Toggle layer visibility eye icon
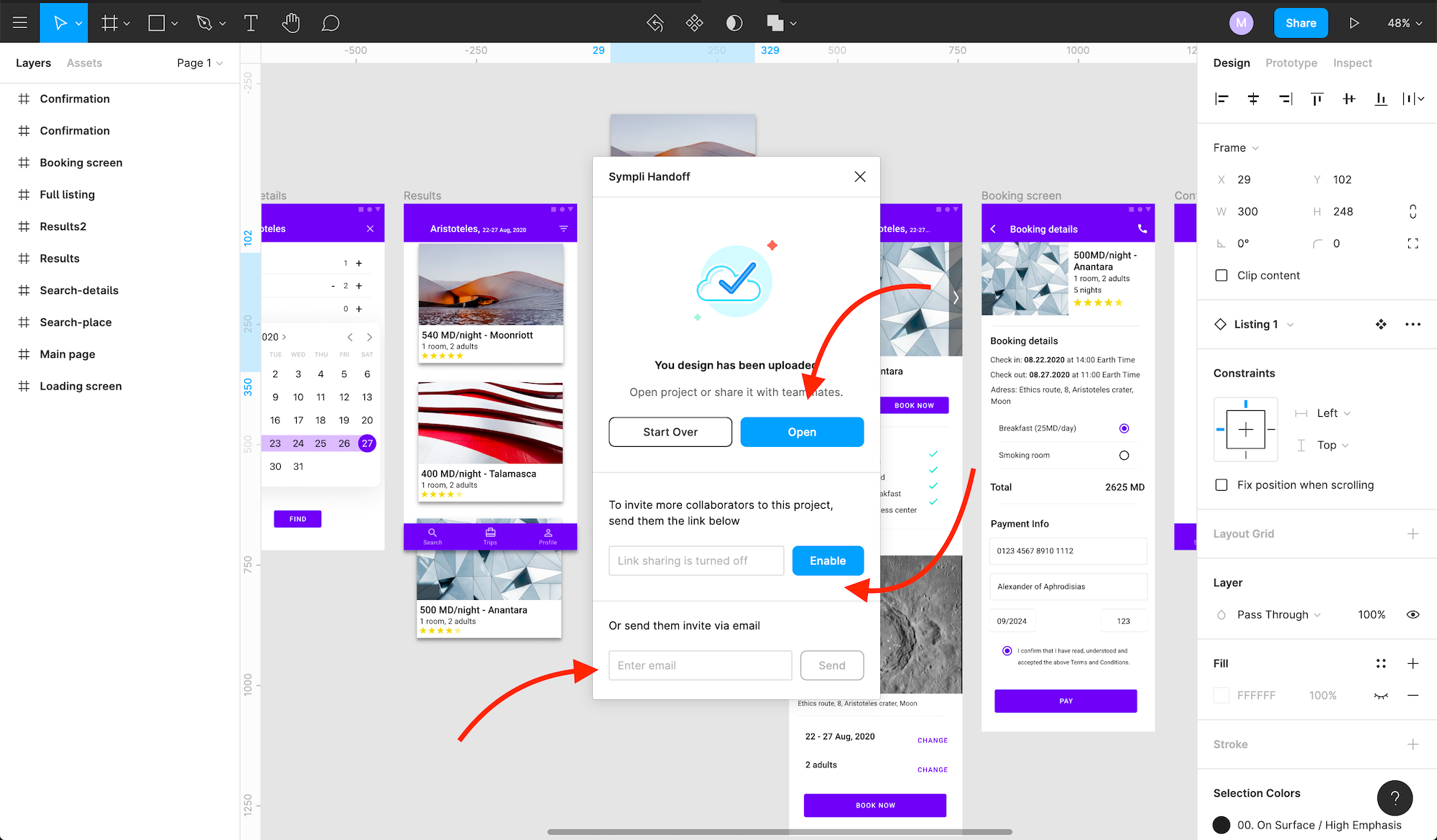Image resolution: width=1437 pixels, height=840 pixels. click(1413, 615)
